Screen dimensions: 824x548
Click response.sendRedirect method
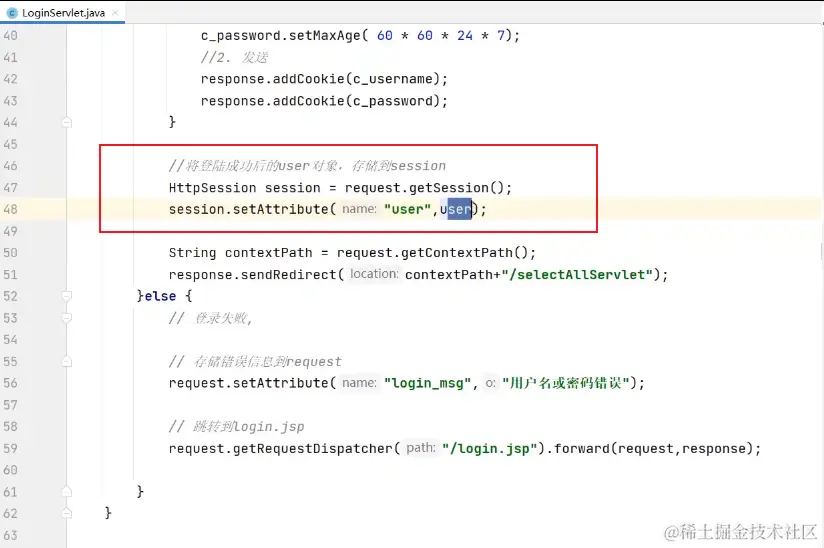point(252,274)
